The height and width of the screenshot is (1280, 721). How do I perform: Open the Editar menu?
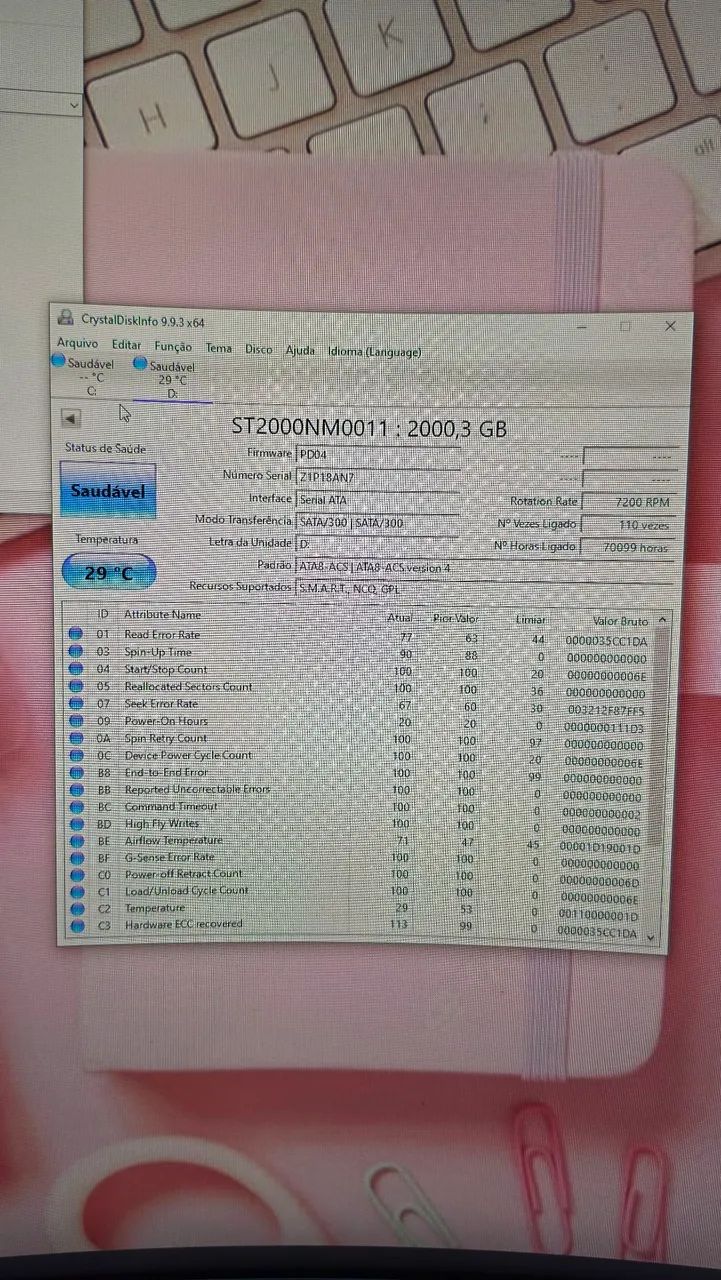[x=126, y=345]
